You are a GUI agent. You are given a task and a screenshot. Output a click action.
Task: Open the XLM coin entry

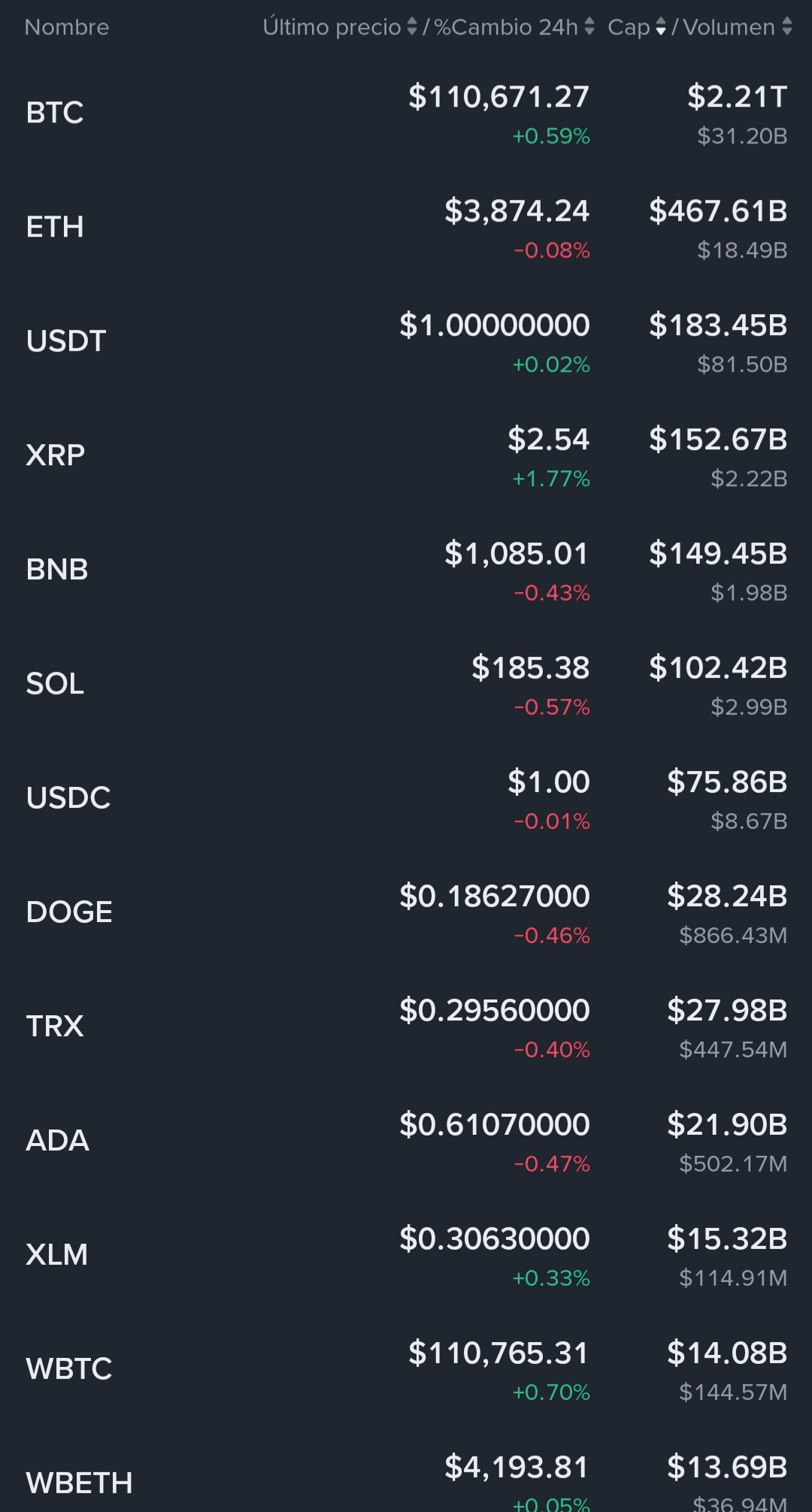tap(57, 1255)
